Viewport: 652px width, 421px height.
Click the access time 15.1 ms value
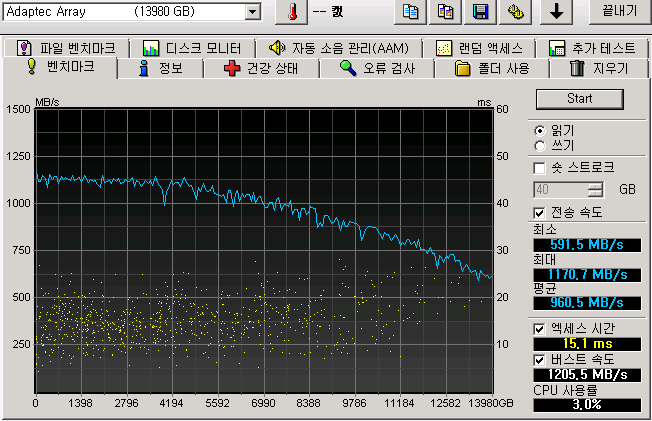point(587,344)
